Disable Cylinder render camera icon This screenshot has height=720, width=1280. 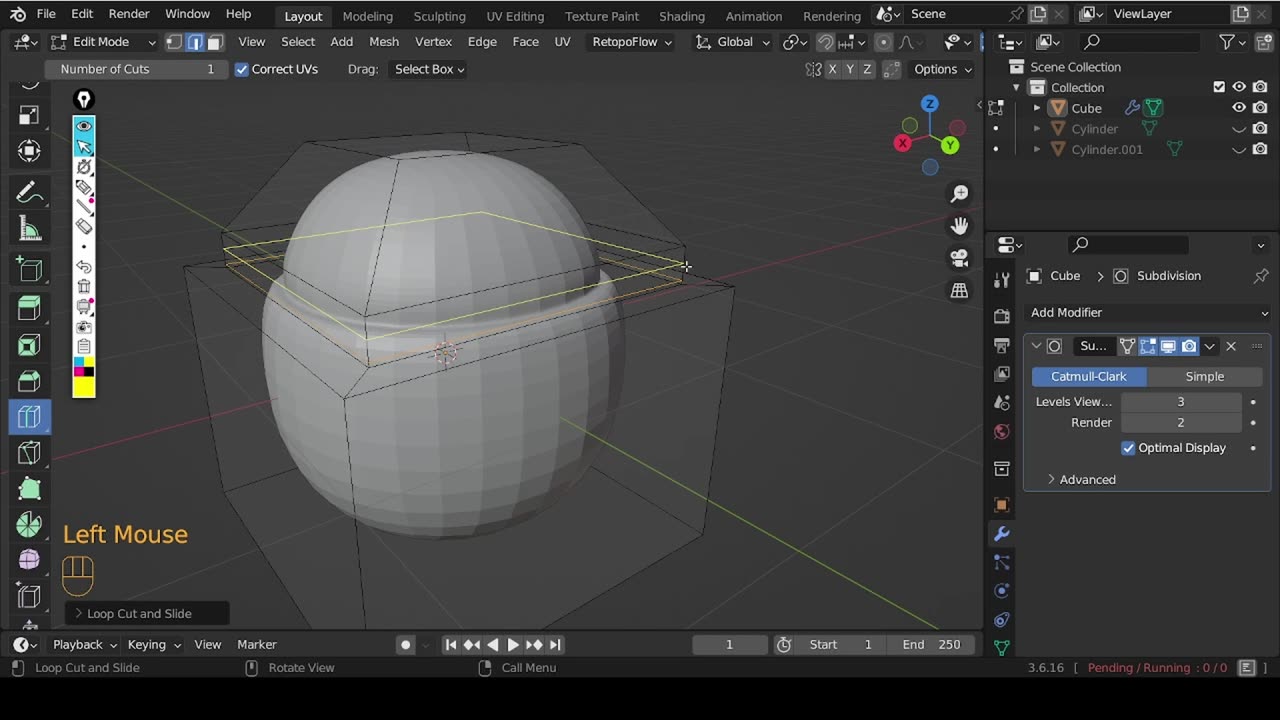point(1260,129)
